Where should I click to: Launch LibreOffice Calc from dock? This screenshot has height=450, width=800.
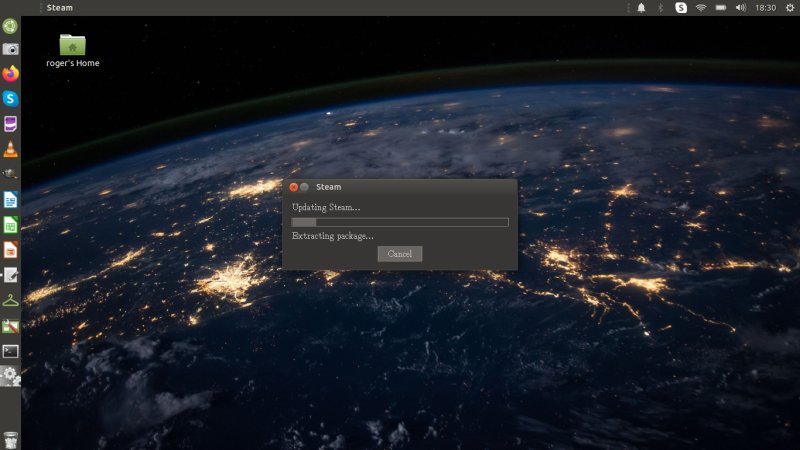click(10, 225)
